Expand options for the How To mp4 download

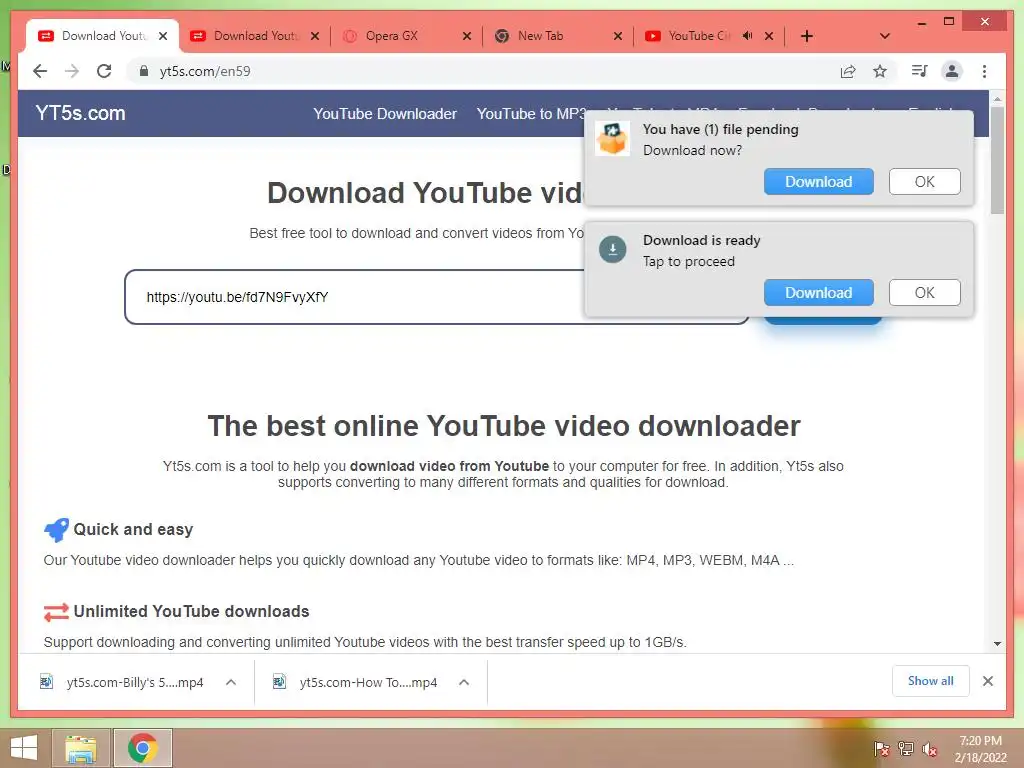coord(464,682)
